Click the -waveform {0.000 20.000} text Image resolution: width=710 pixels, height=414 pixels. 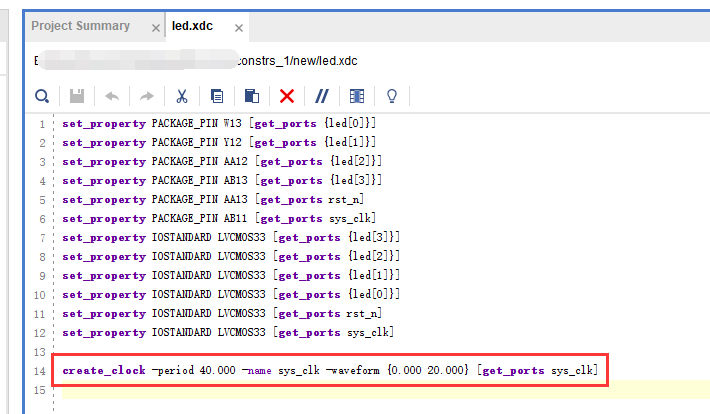point(398,371)
